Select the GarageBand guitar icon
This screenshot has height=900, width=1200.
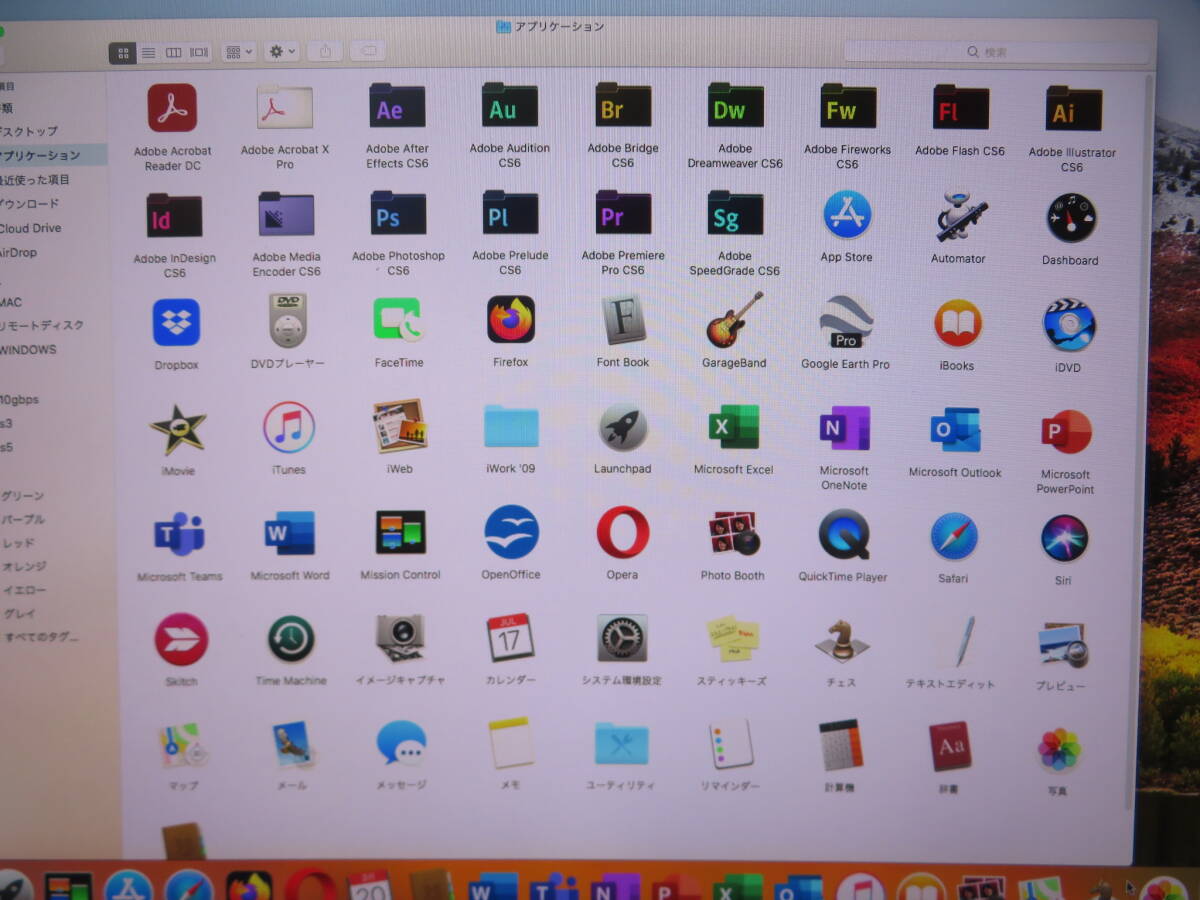(735, 320)
